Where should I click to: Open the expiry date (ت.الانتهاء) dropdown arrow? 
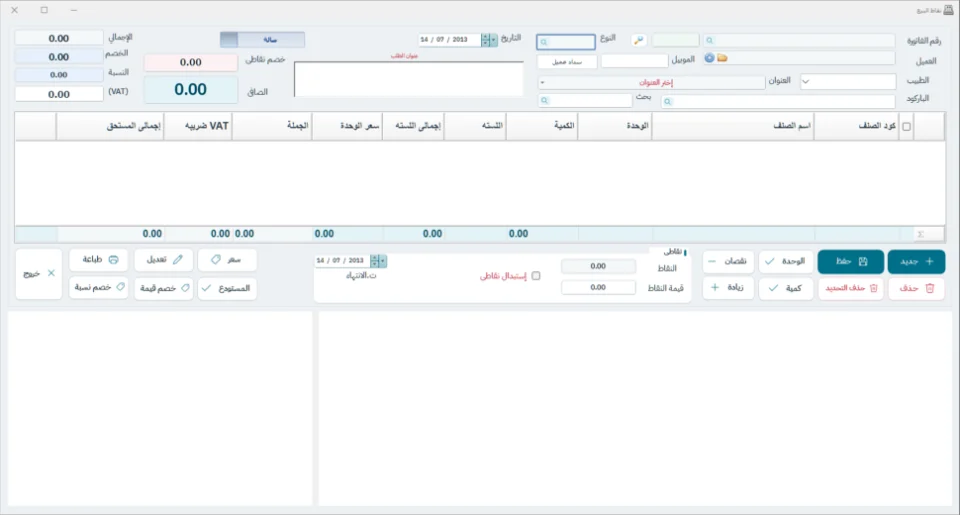tap(383, 261)
